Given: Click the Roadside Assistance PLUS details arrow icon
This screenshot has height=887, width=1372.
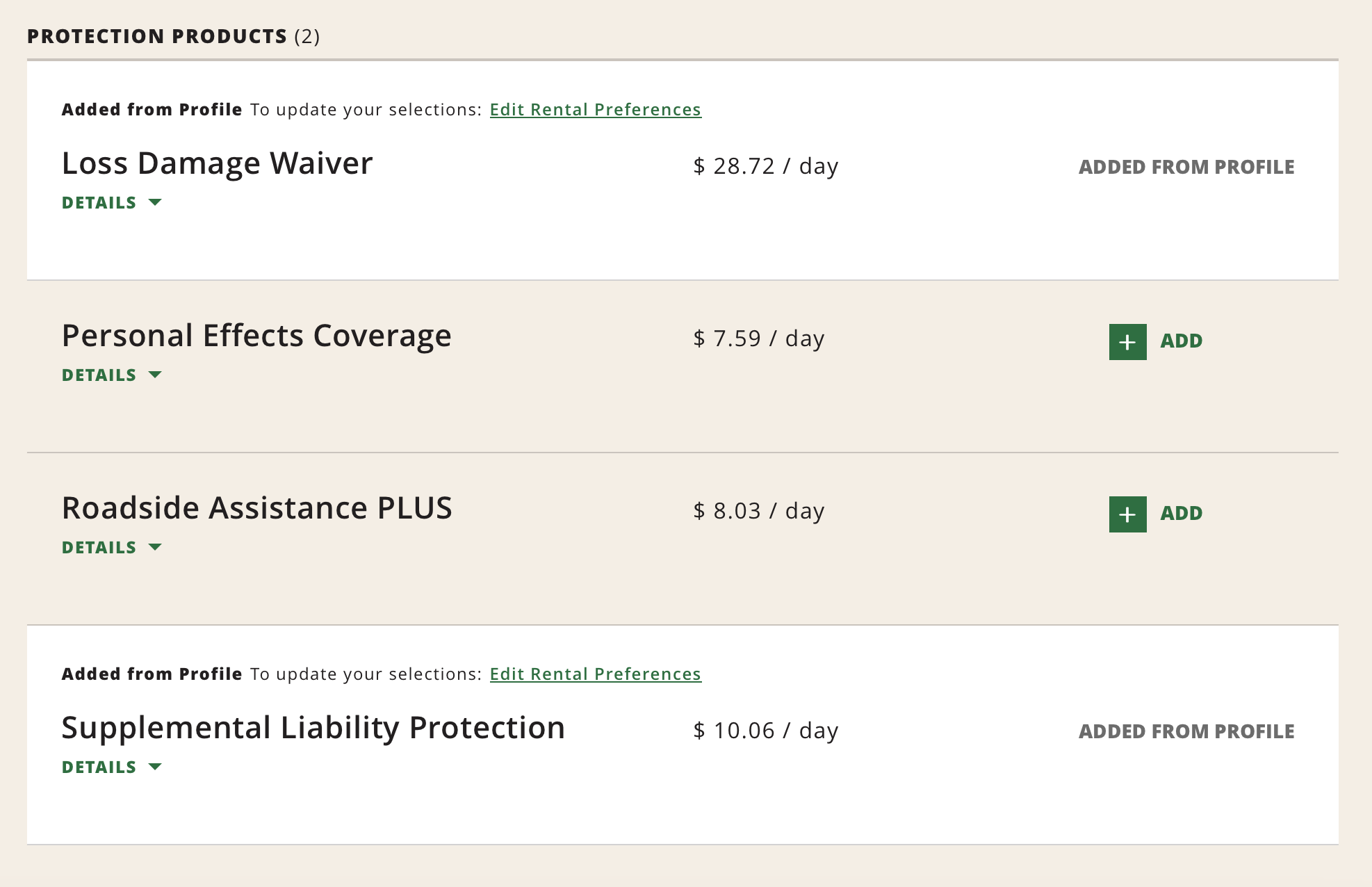Looking at the screenshot, I should click(155, 547).
